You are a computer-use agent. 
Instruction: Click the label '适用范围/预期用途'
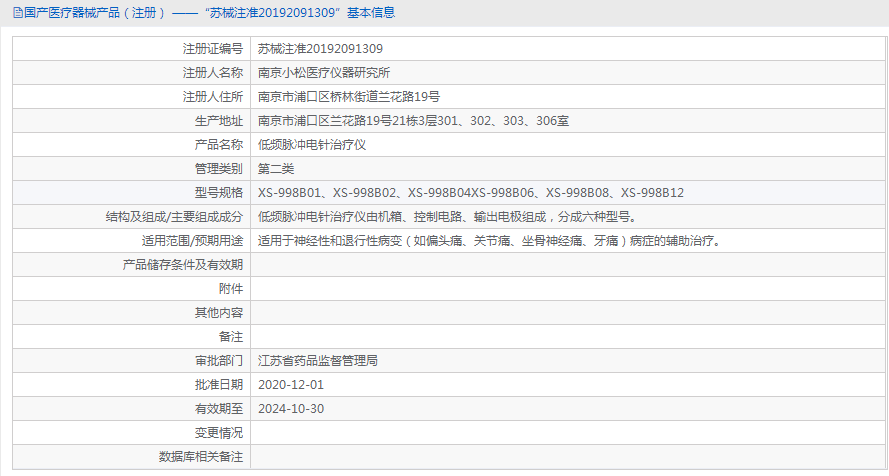192,241
